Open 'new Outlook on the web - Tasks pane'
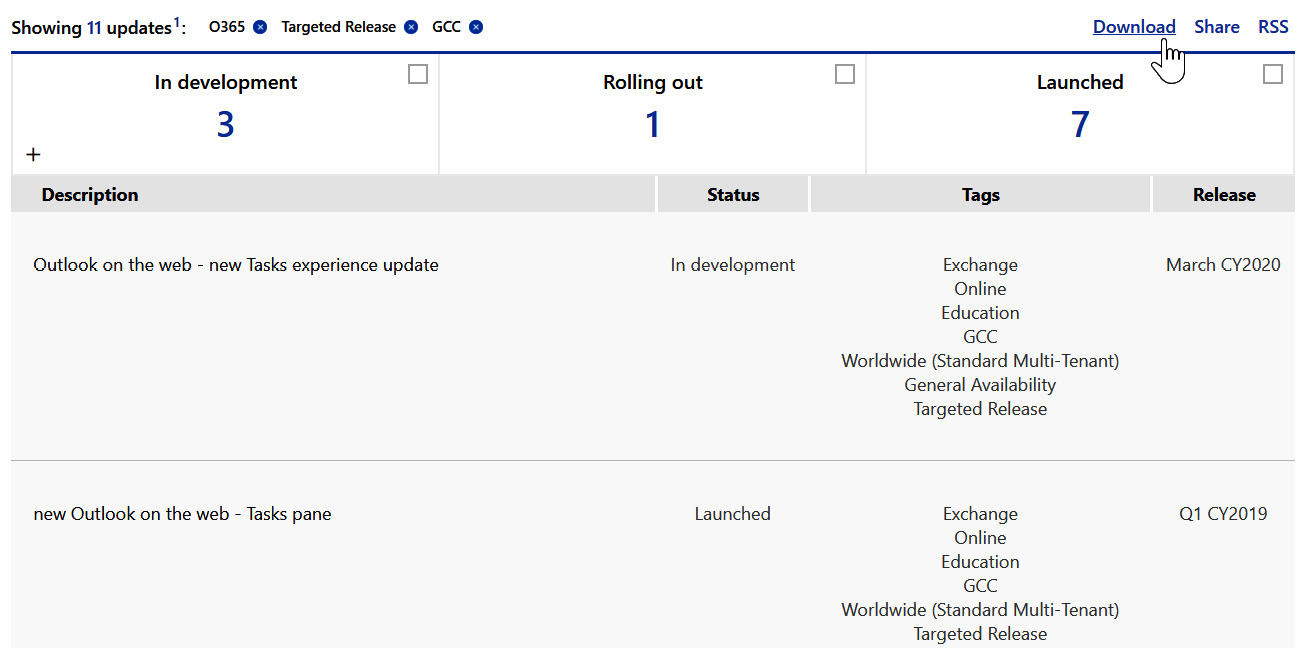This screenshot has height=648, width=1299. [x=182, y=514]
